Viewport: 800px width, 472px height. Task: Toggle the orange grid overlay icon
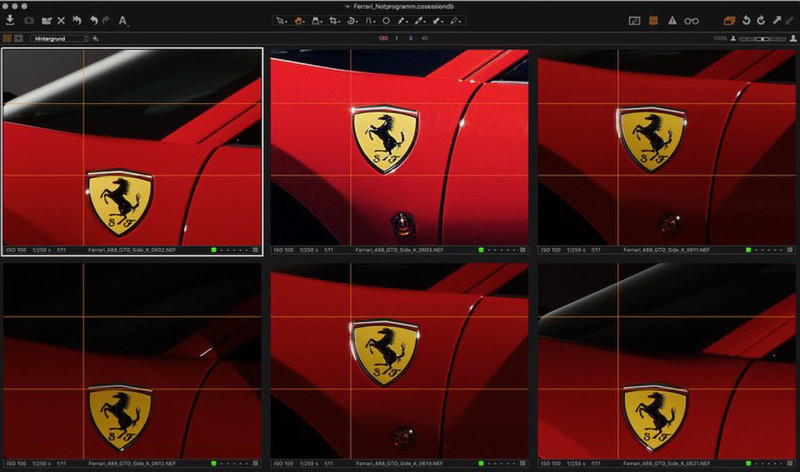[x=653, y=21]
